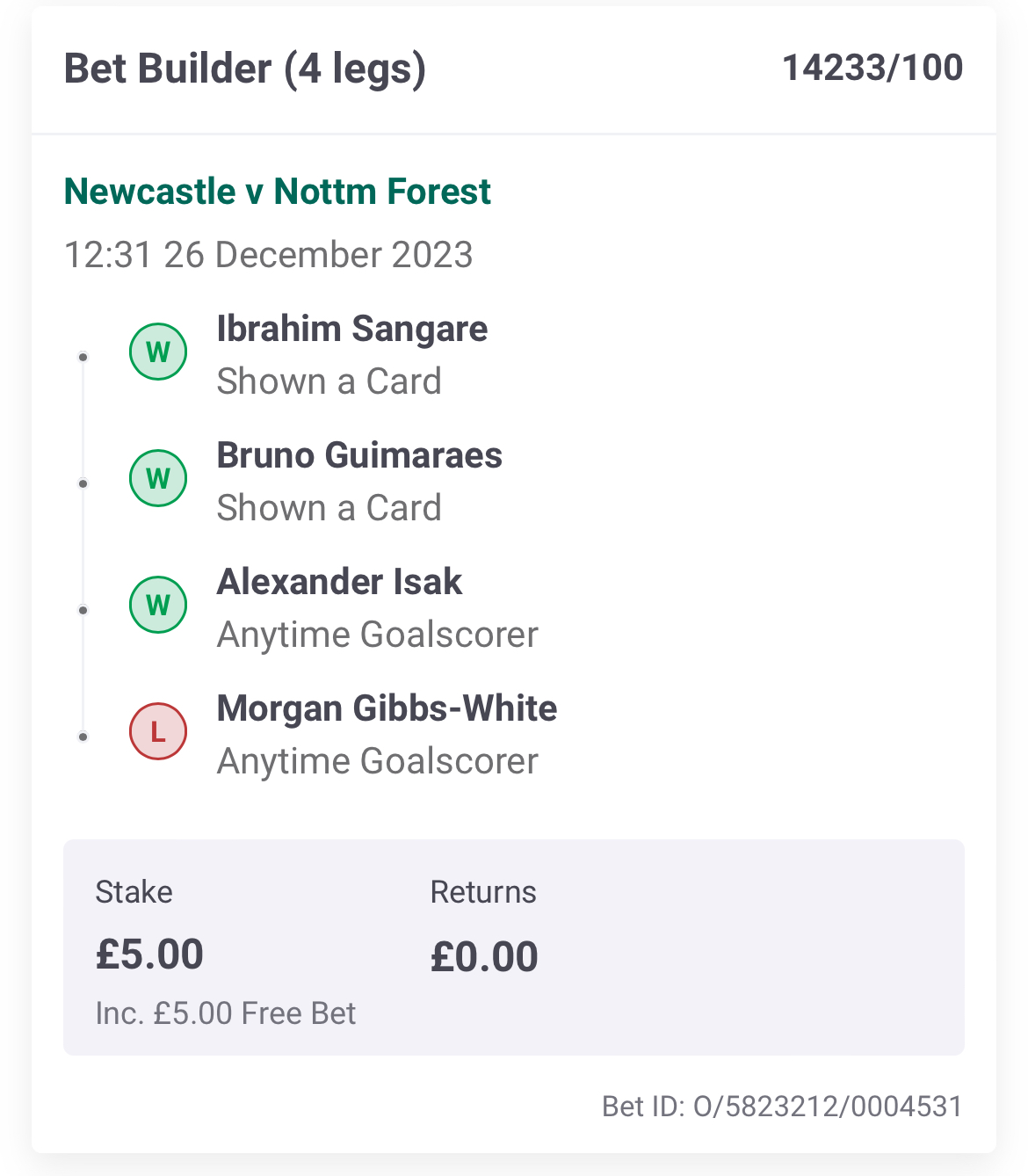The image size is (1028, 1176).
Task: Click the Bet ID O/5823212/0004531 text
Action: pyautogui.click(x=783, y=1106)
